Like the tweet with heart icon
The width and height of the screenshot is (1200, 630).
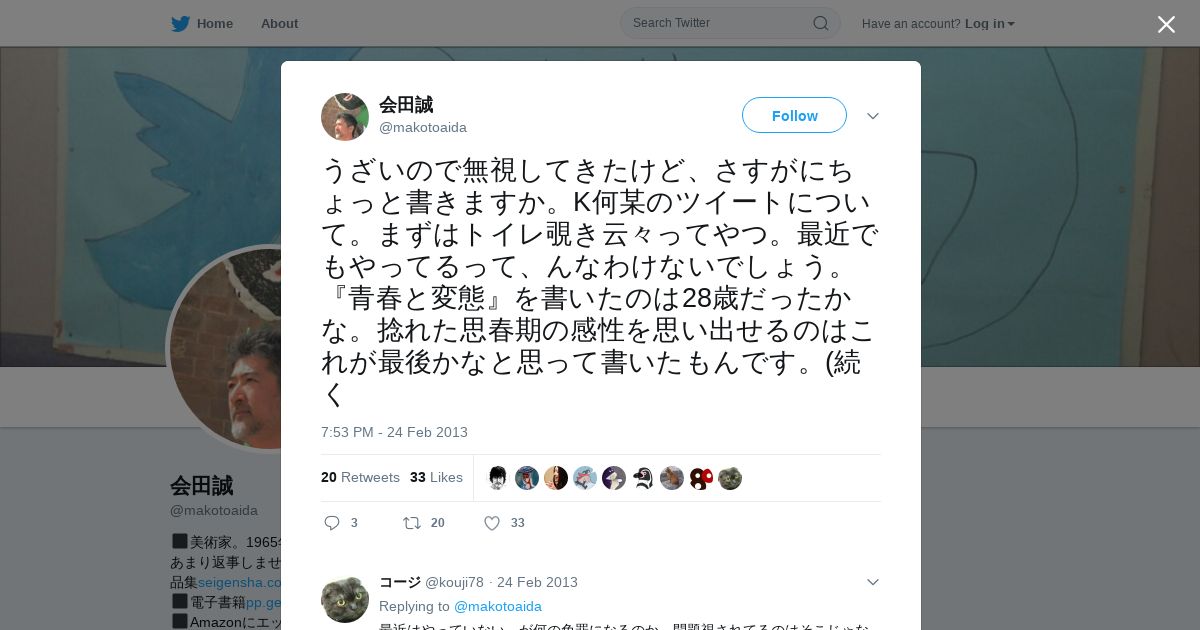tap(492, 522)
